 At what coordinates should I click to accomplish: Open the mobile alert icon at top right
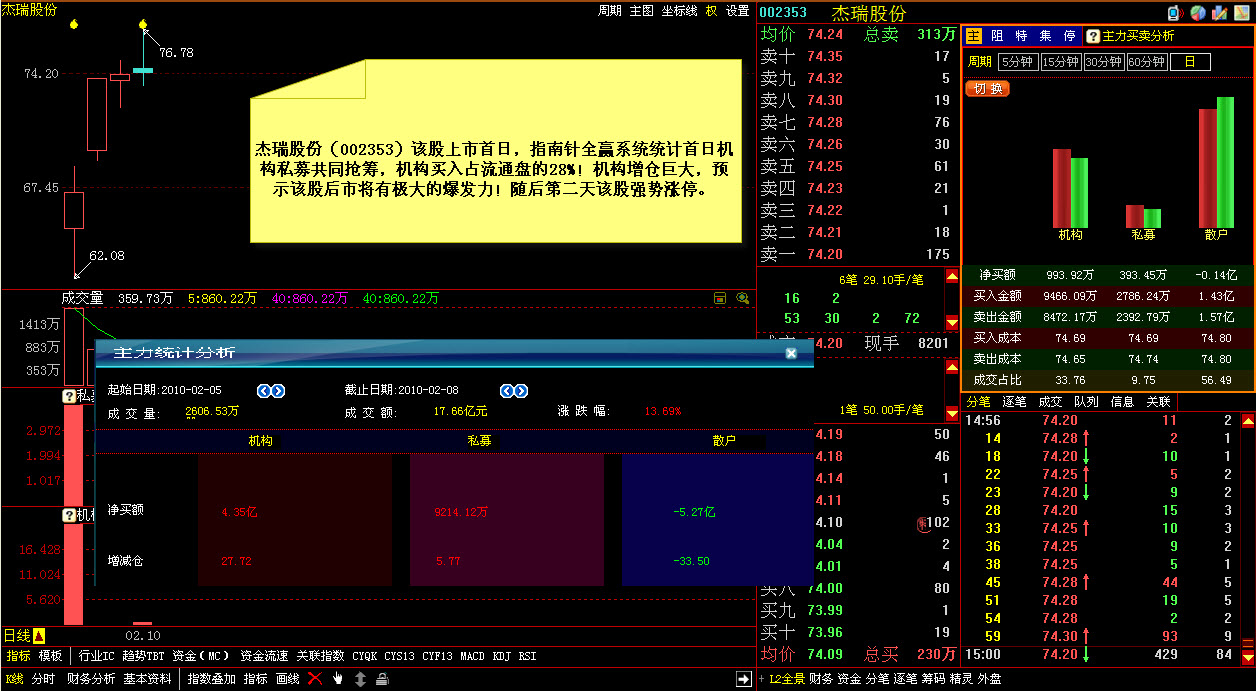[1175, 13]
